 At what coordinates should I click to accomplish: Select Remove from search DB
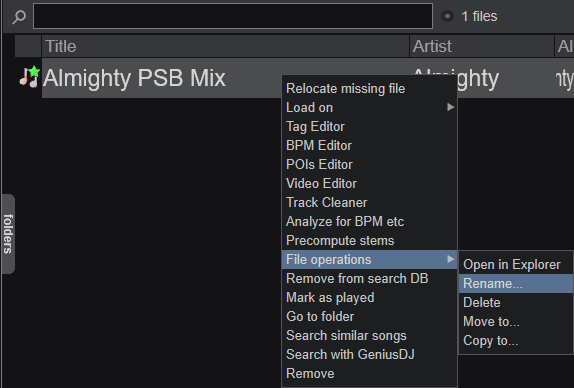pos(369,279)
